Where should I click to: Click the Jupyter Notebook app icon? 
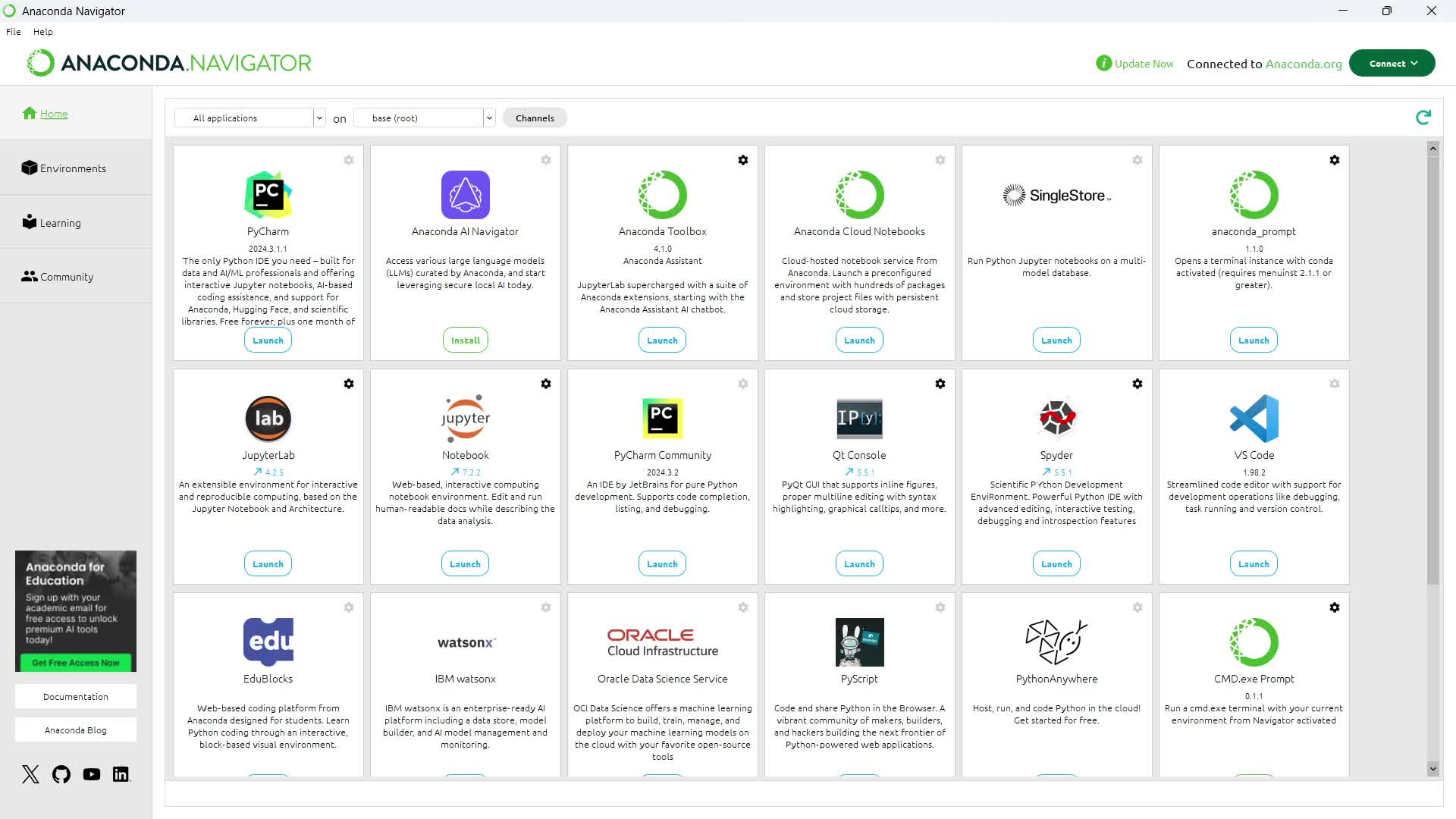466,419
